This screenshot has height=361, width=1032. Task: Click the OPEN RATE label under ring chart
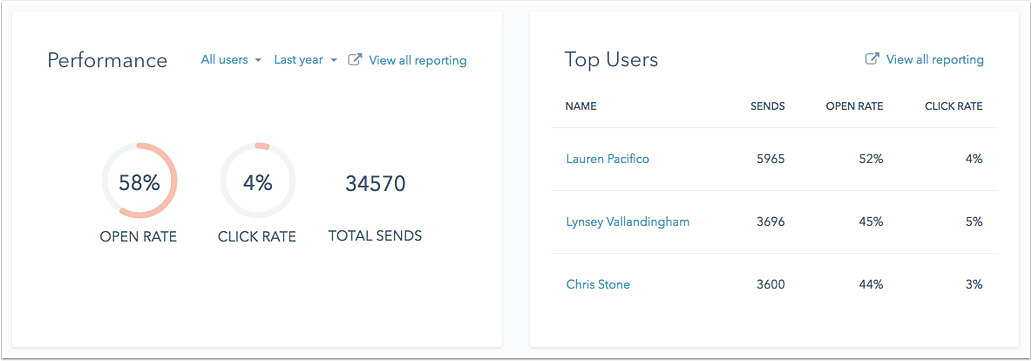tap(138, 236)
